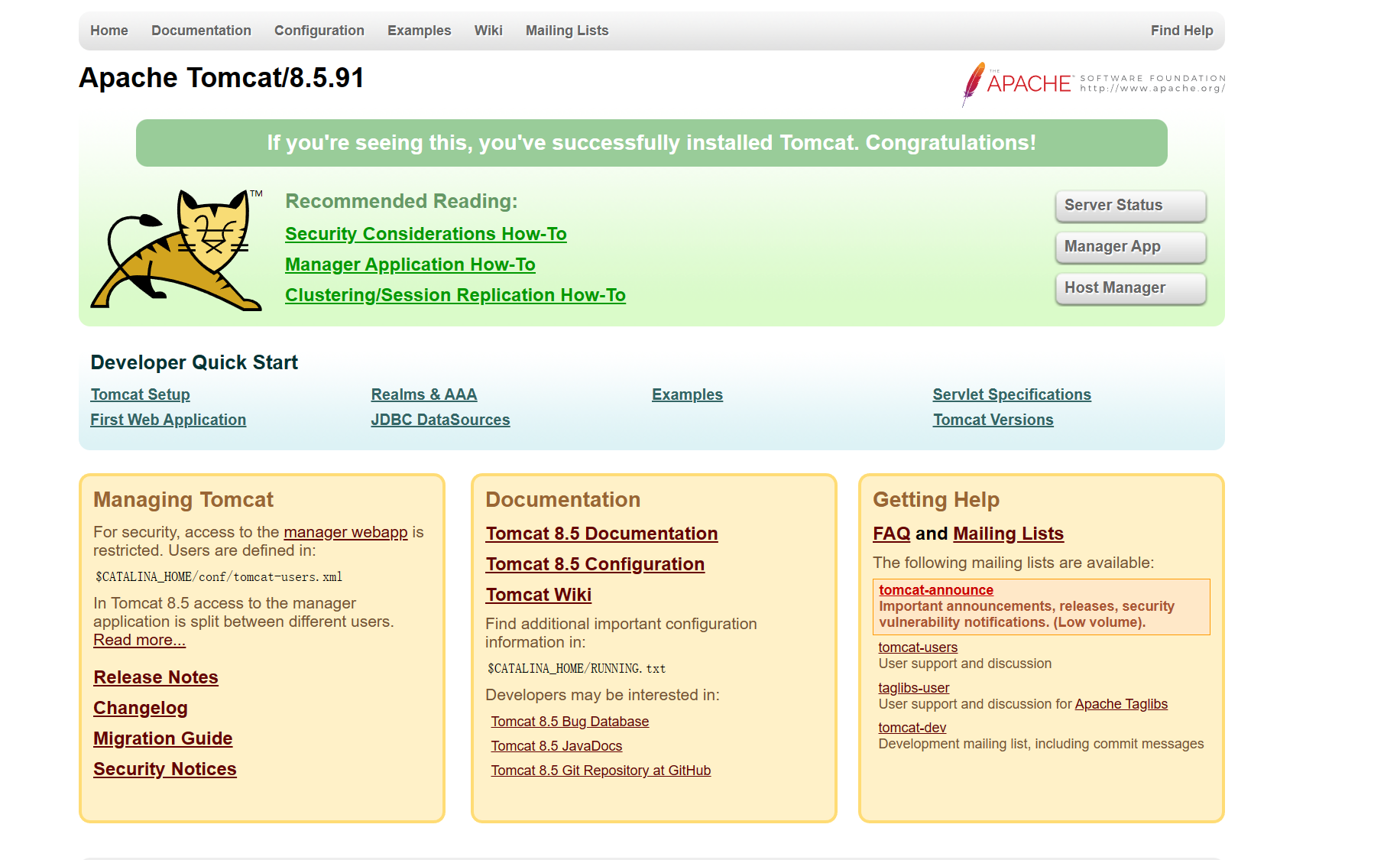Follow the Apache Taglibs link
1400x860 pixels.
[1121, 704]
